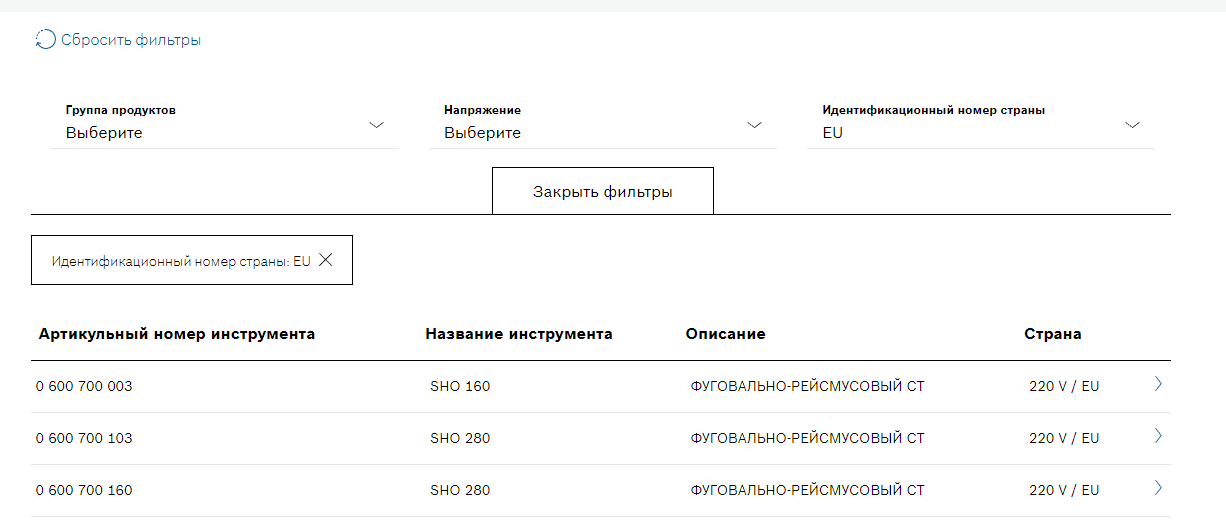Click the EU country selector chevron
This screenshot has height=532, width=1226.
(x=1133, y=125)
